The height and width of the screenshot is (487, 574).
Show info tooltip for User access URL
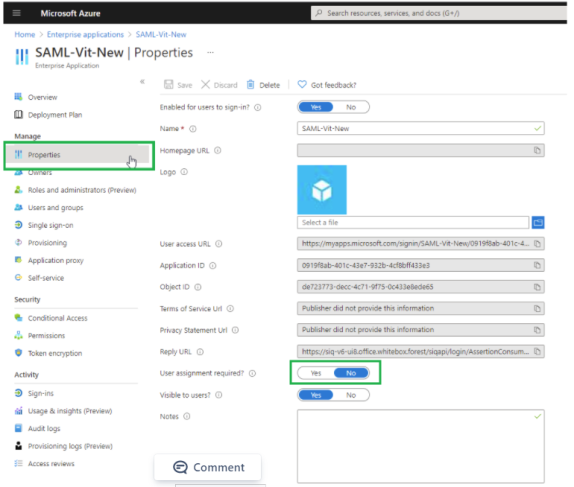coord(219,244)
